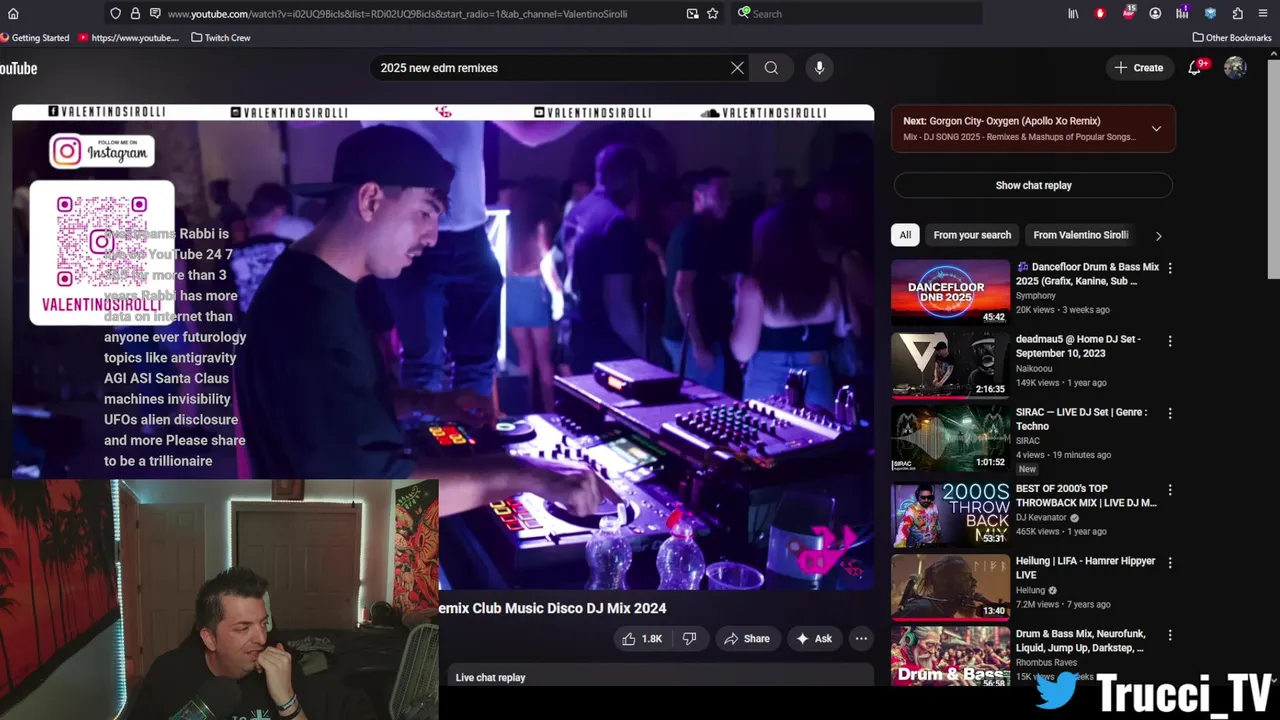Screen dimensions: 1280x720
Task: Click the 2000s Throwback Mix thumbnail
Action: click(x=951, y=514)
